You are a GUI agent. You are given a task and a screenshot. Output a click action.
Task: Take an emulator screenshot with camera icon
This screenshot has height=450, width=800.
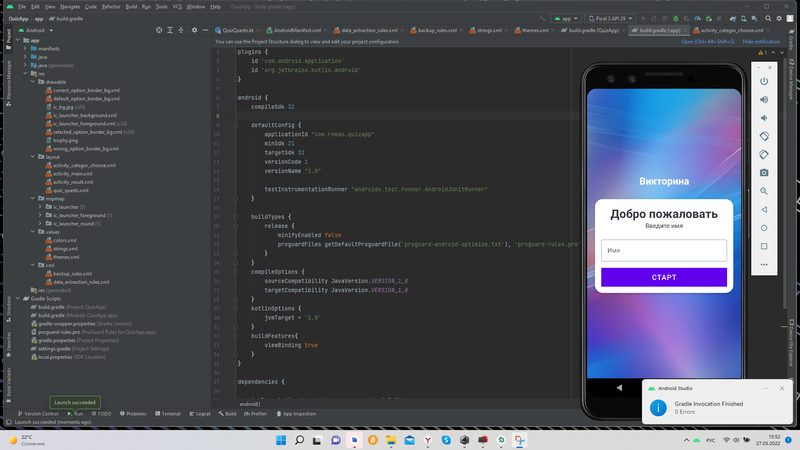click(x=764, y=173)
